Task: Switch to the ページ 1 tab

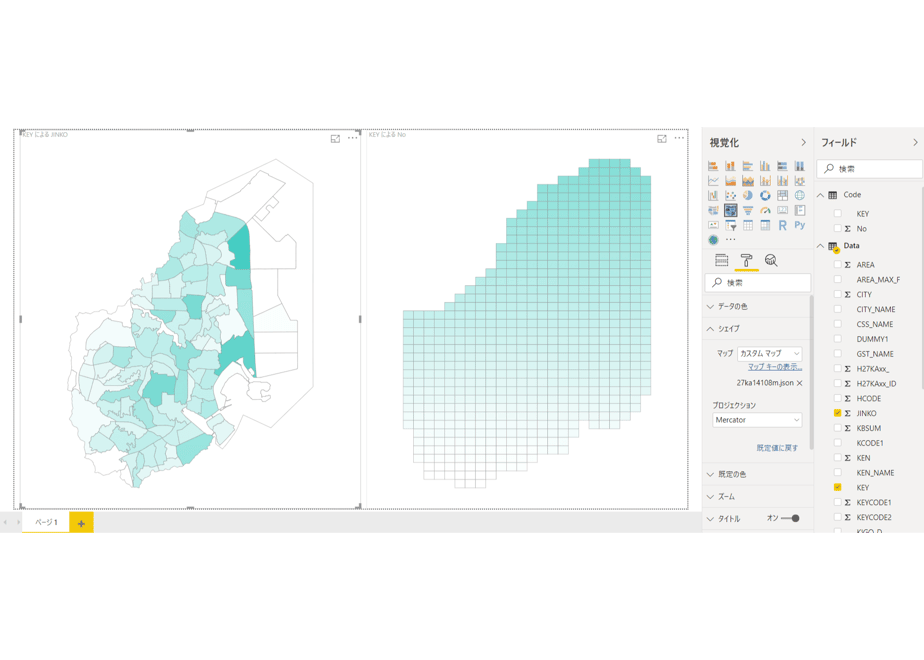Action: tap(46, 522)
